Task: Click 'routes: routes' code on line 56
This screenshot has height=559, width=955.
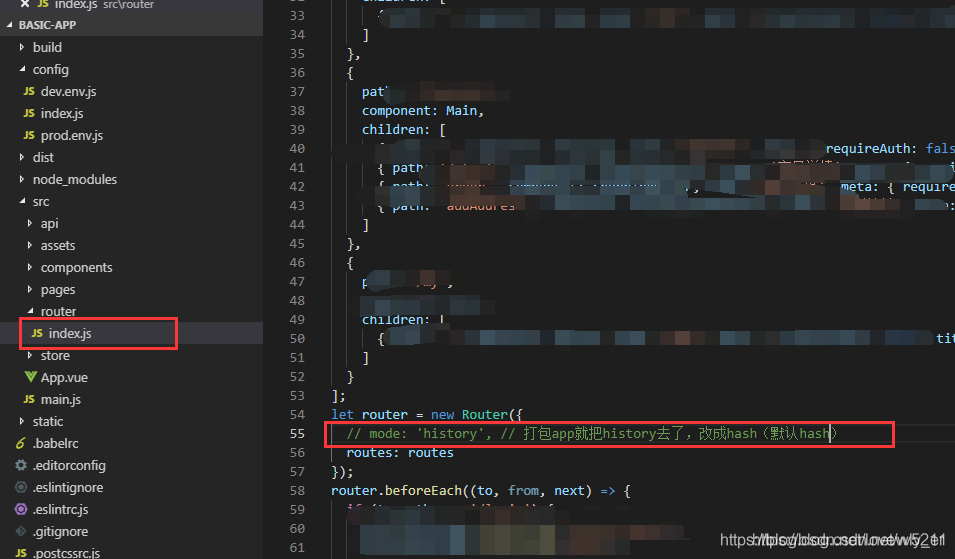Action: tap(400, 452)
